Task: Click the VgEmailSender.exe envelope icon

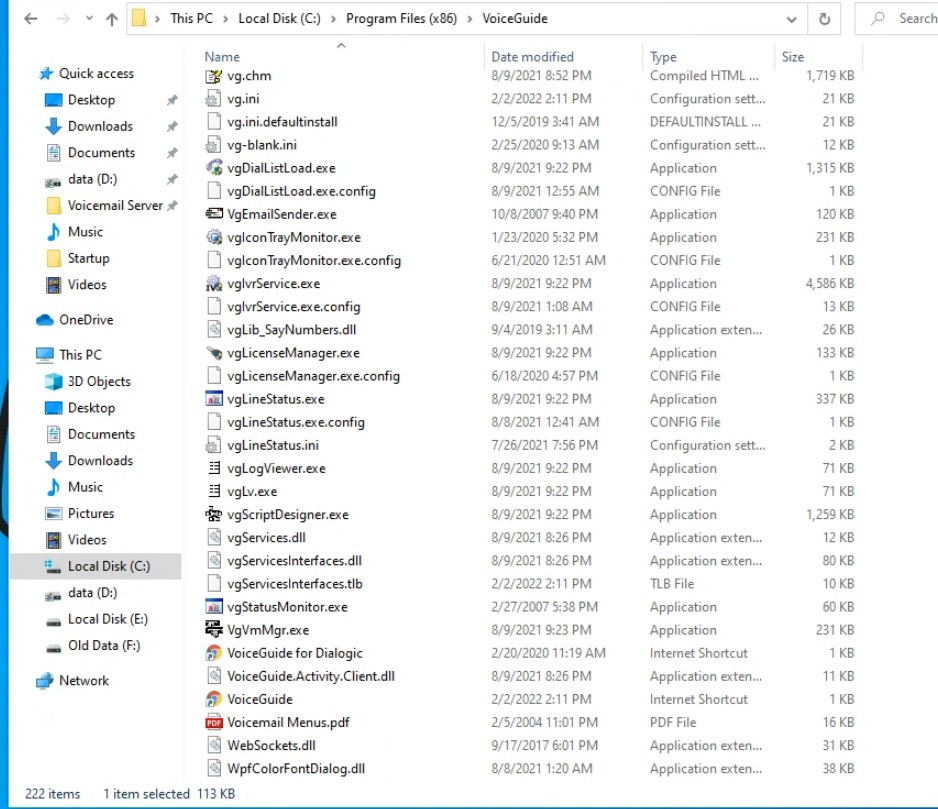Action: click(214, 214)
